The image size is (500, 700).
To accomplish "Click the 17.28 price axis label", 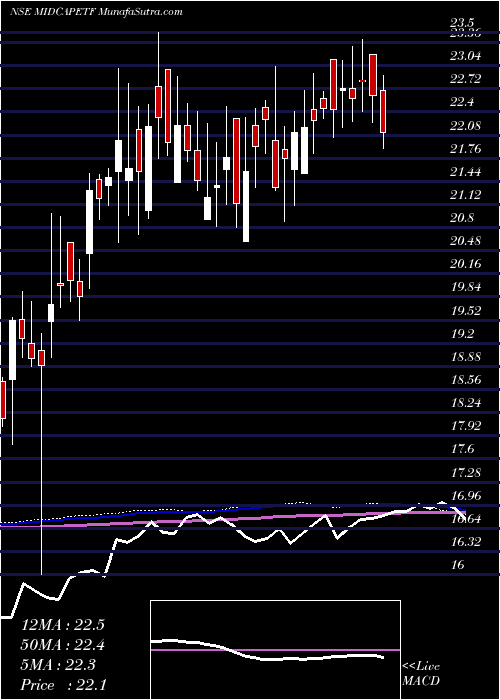I will 467,472.
